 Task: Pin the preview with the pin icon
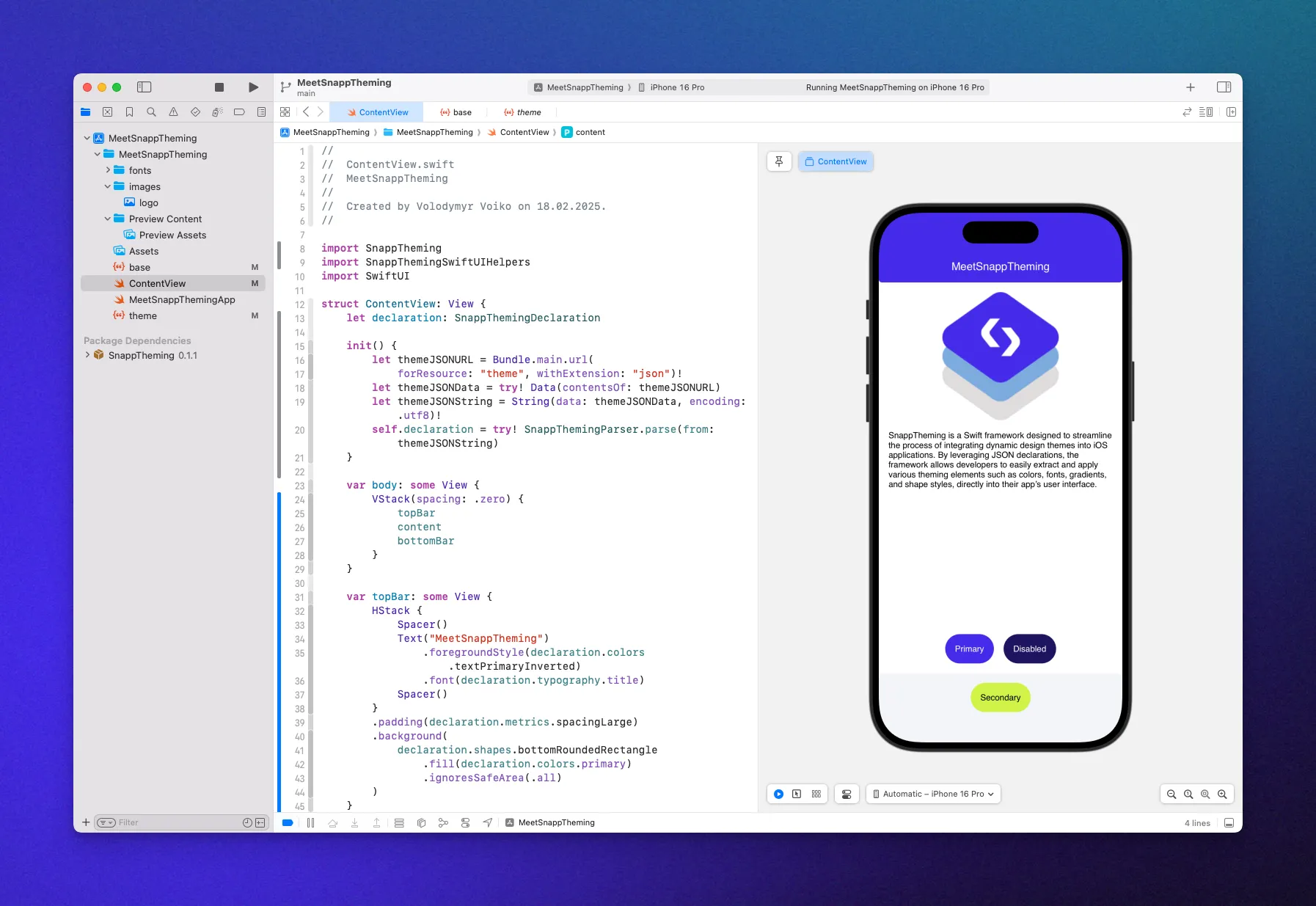779,161
